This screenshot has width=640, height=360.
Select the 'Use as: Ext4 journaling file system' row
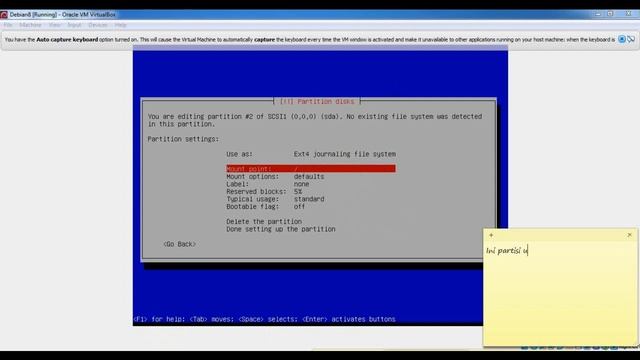point(311,154)
